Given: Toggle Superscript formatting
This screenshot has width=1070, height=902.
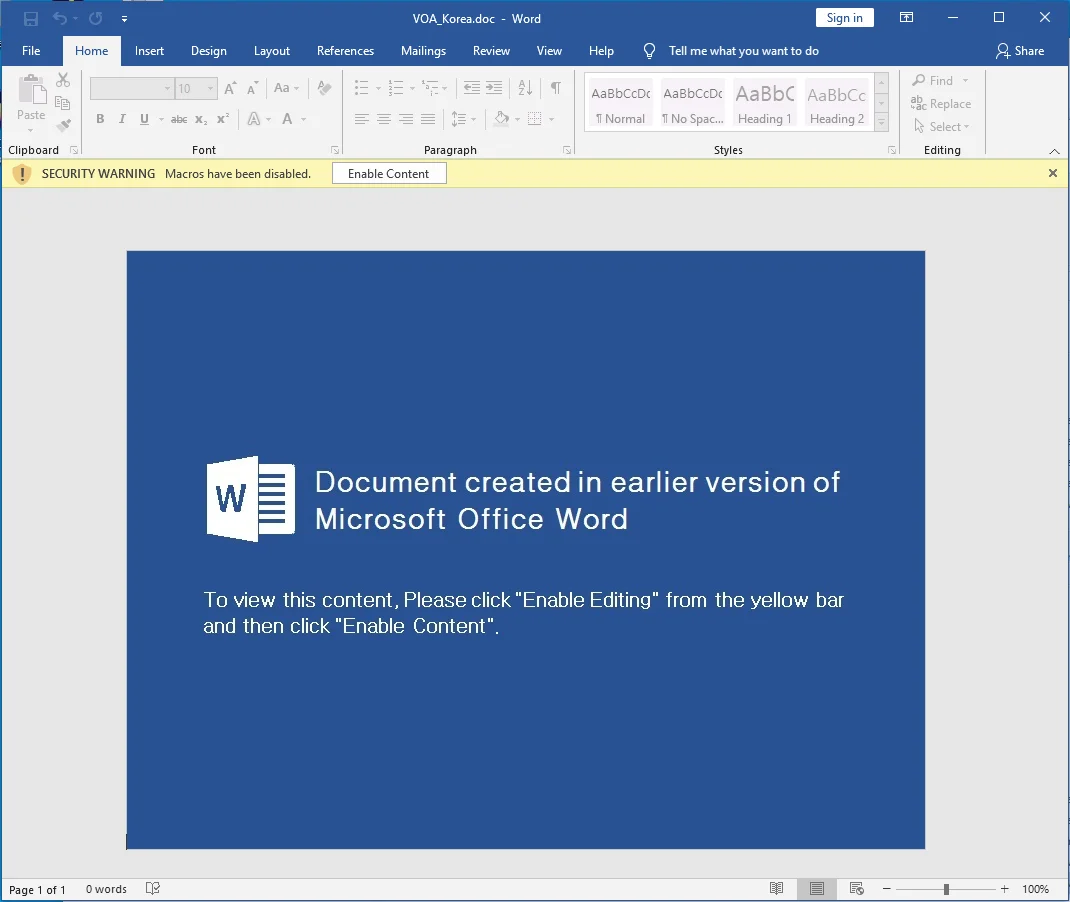Looking at the screenshot, I should pos(222,119).
